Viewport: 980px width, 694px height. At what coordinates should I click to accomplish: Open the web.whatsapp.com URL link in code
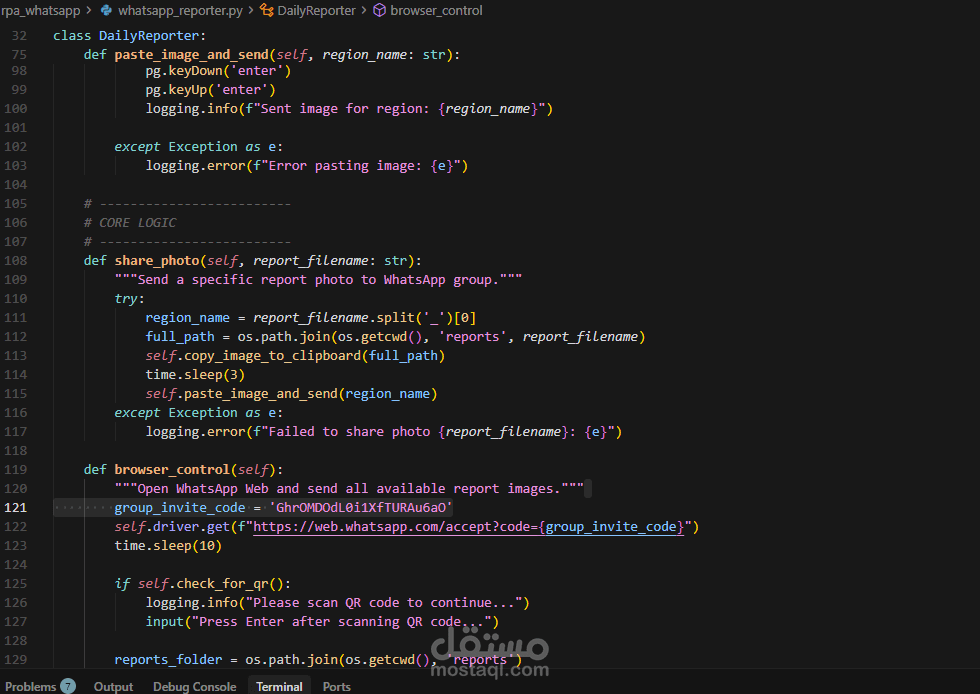point(468,527)
